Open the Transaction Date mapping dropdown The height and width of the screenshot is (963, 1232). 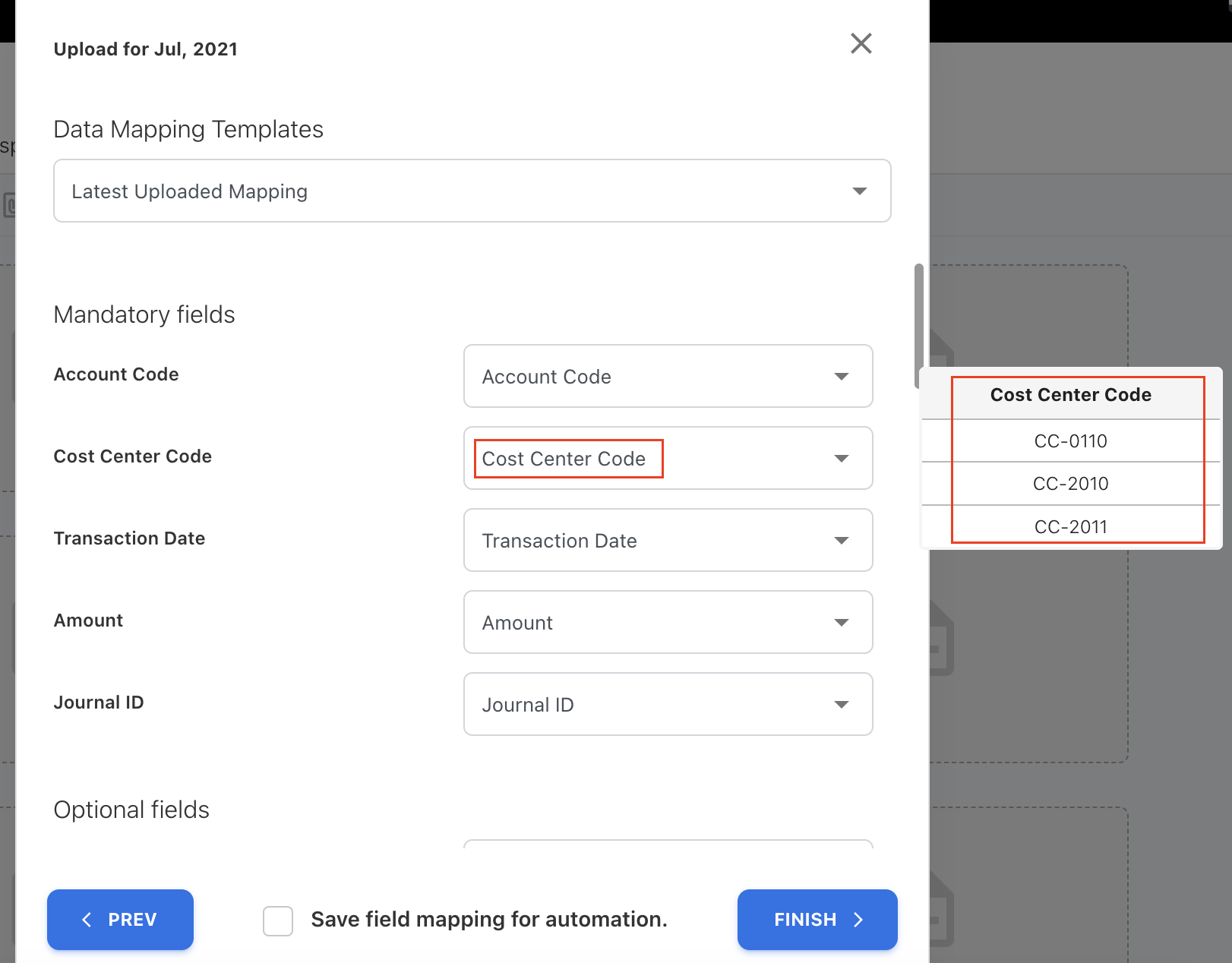click(x=667, y=541)
